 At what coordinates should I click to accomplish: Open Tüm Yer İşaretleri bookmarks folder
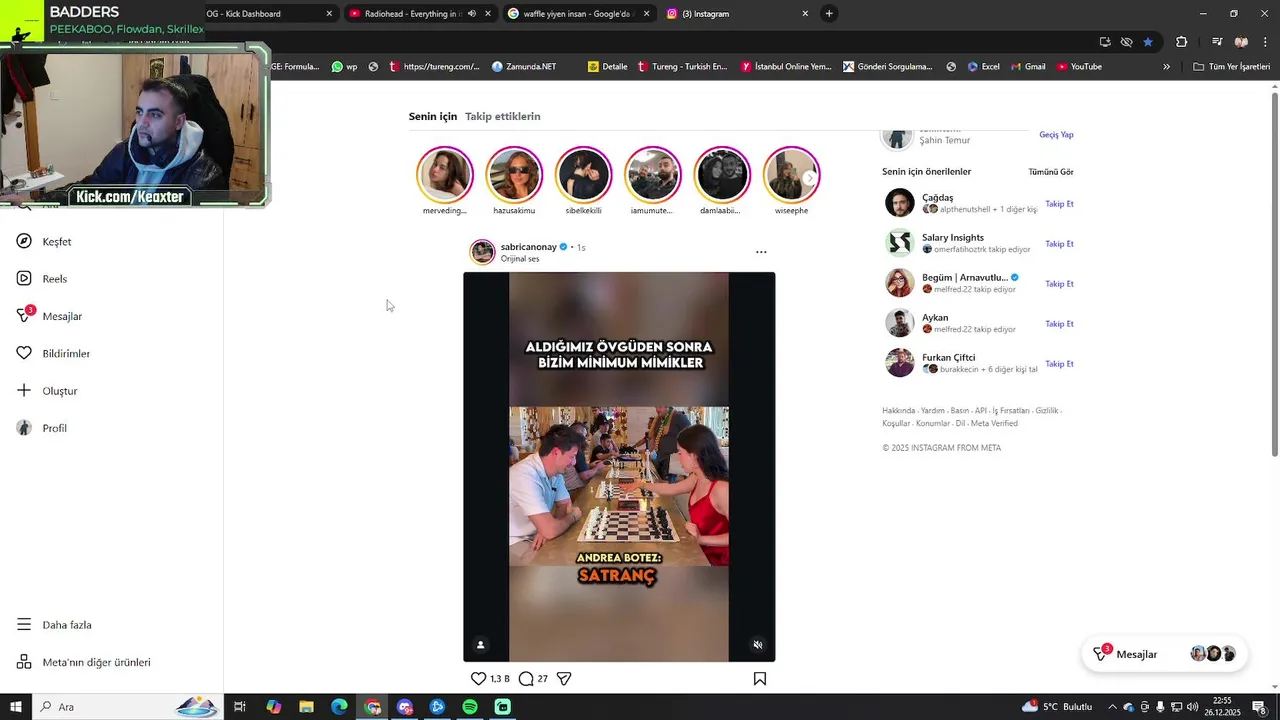[1232, 67]
